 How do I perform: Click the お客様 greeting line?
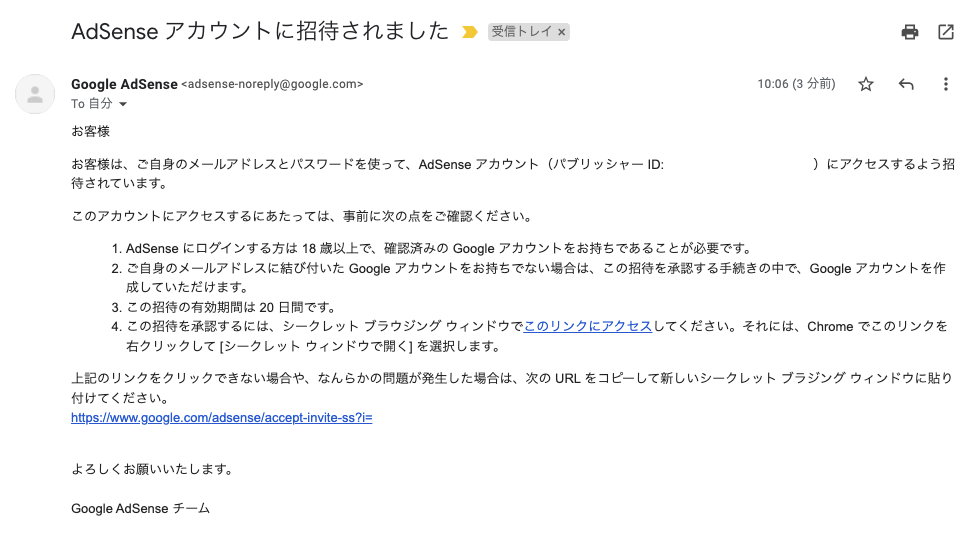(90, 131)
